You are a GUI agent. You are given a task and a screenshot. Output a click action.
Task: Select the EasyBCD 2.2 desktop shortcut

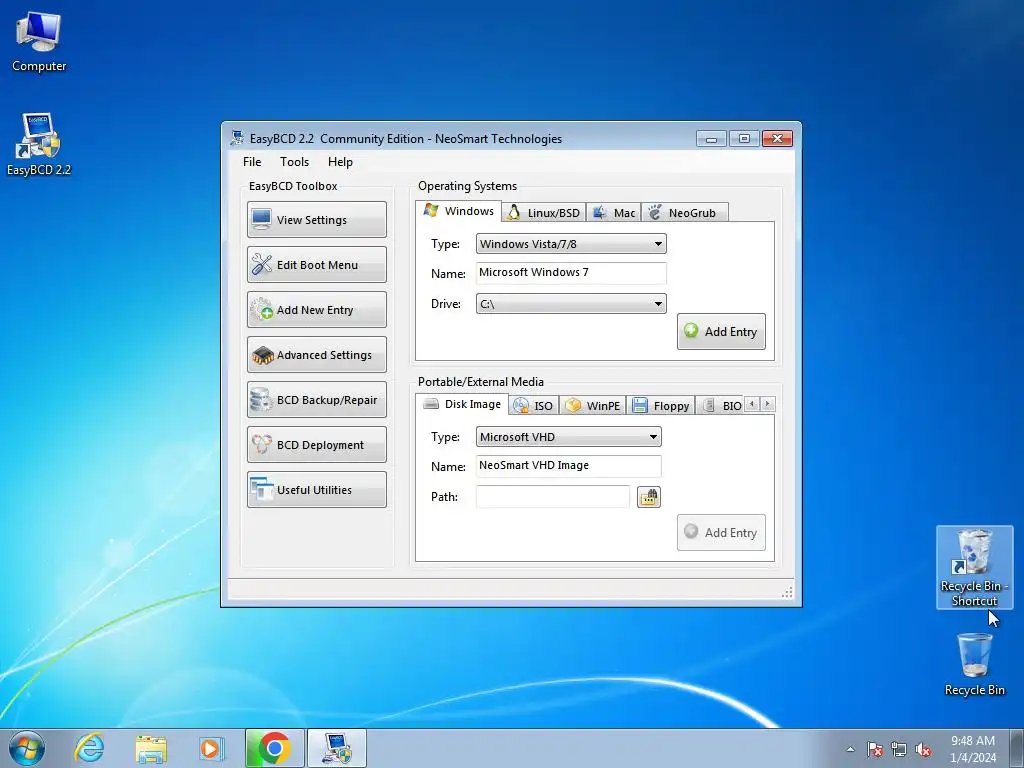(39, 144)
